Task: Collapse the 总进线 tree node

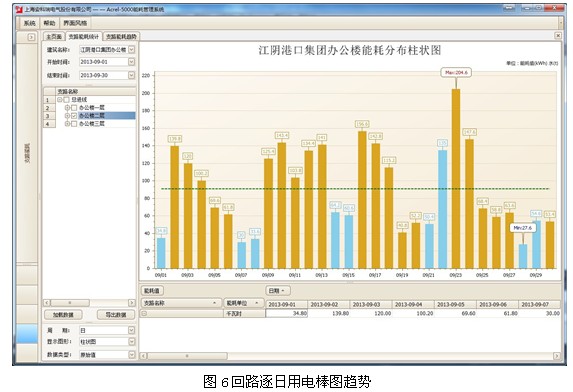Action: 60,100
